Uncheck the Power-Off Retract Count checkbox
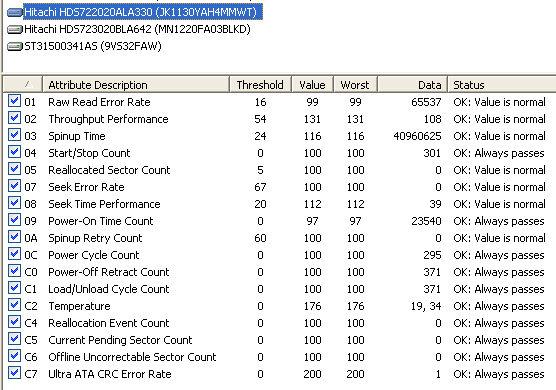 (14, 271)
